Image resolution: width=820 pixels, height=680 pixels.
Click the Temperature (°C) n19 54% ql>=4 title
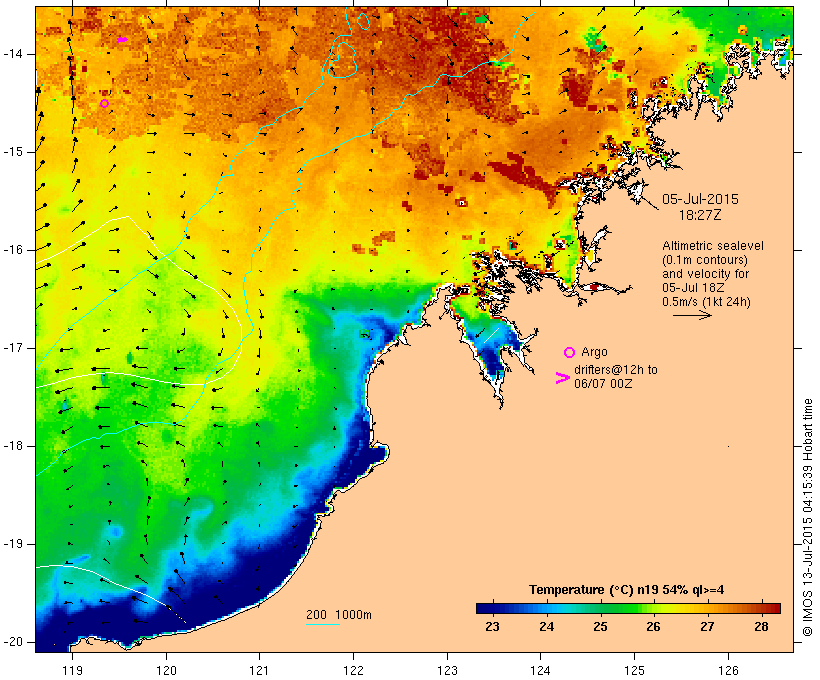pos(627,590)
